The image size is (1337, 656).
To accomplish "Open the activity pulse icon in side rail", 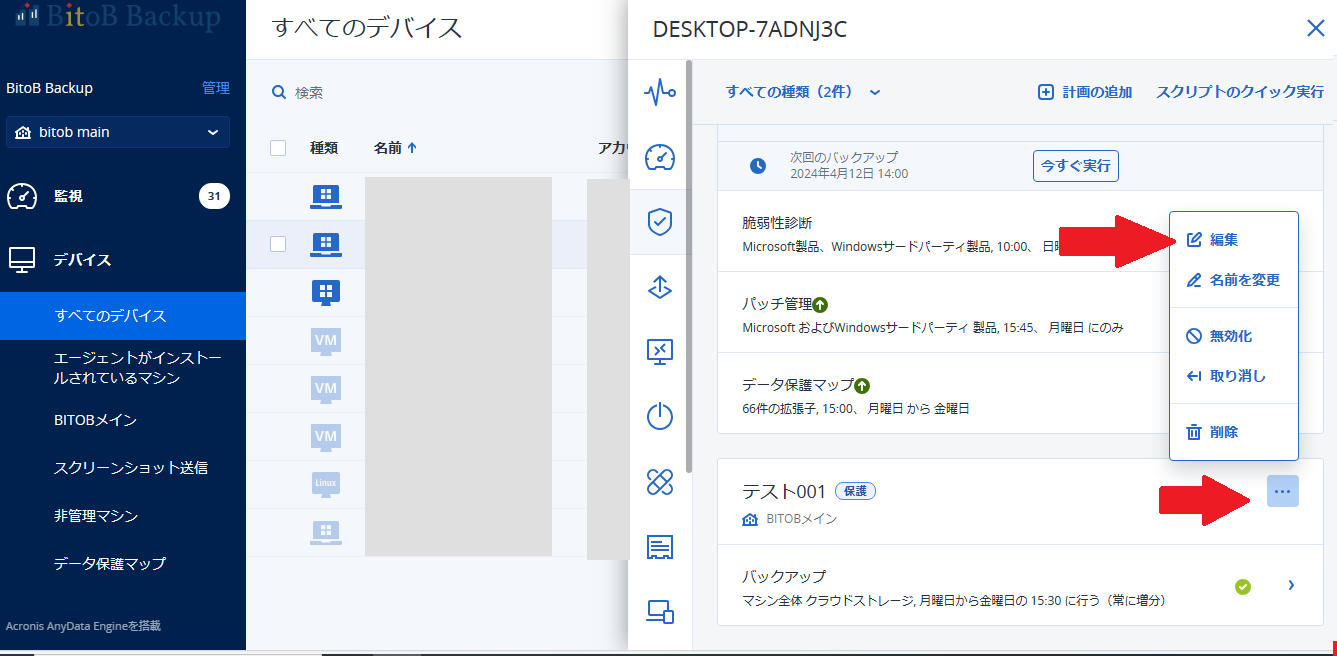I will (x=659, y=93).
